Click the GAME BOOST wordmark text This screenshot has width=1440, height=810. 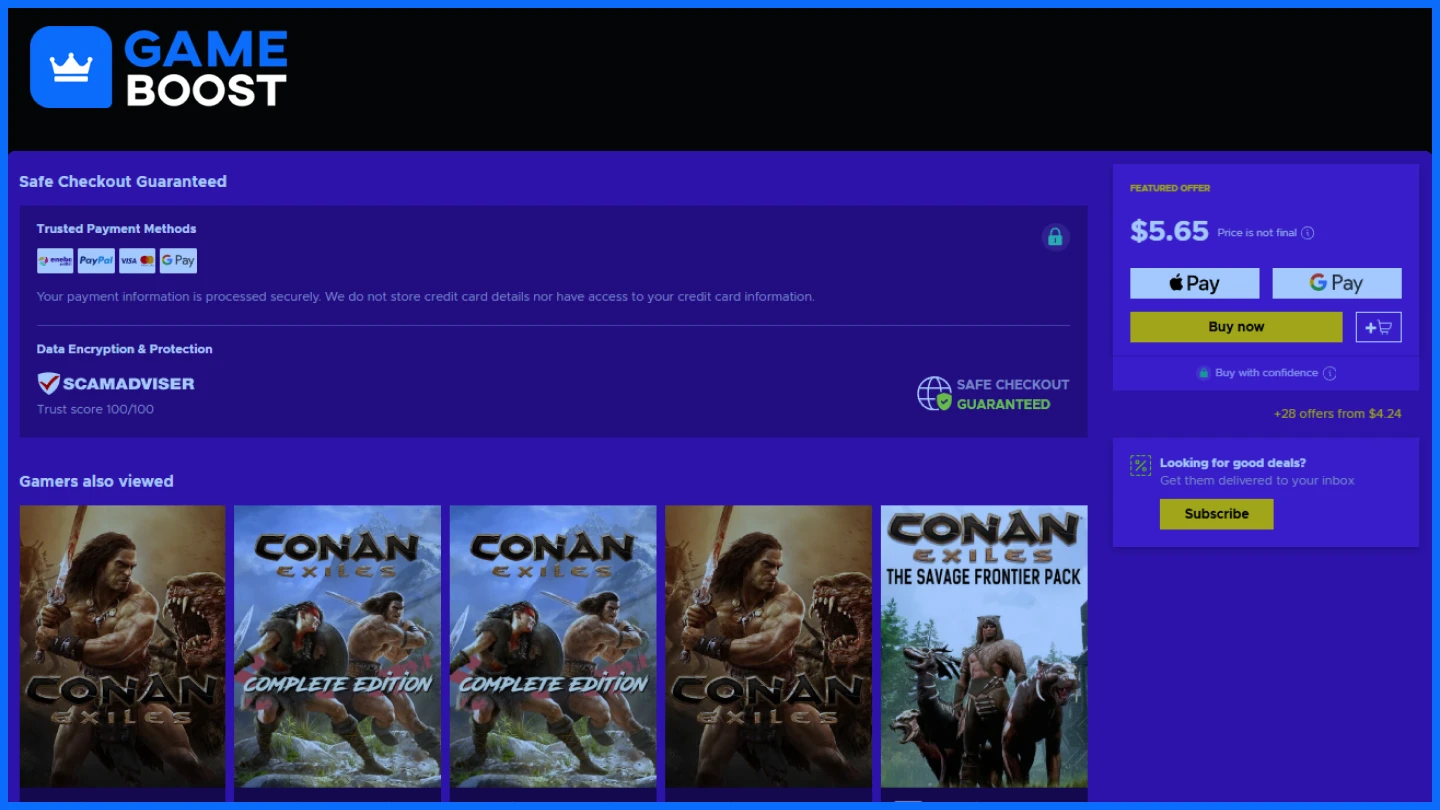click(206, 68)
